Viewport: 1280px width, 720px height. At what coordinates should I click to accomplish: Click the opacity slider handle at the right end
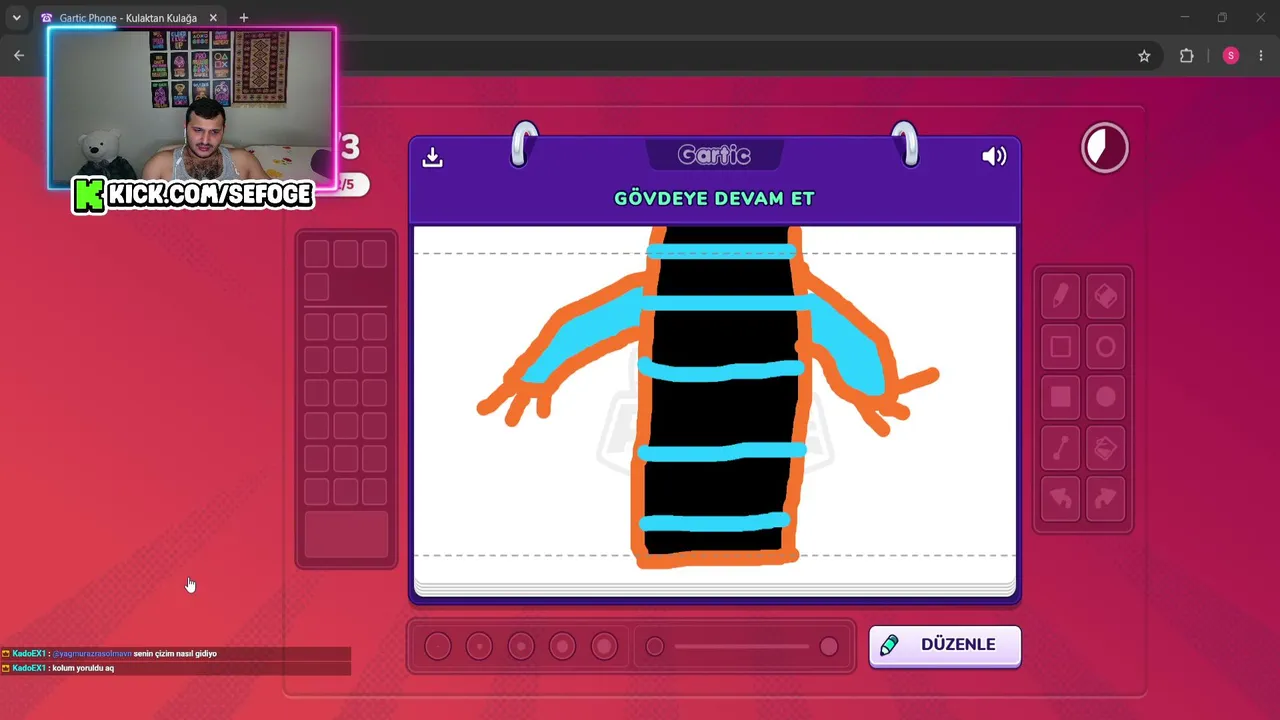pyautogui.click(x=829, y=647)
